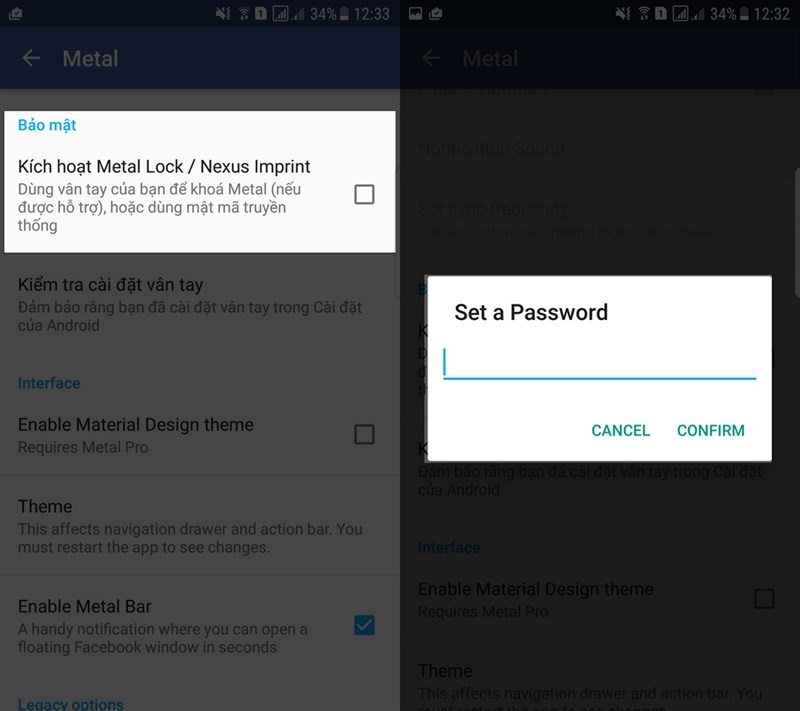Tap the battery icon in right status bar
This screenshot has height=711, width=800.
(744, 14)
